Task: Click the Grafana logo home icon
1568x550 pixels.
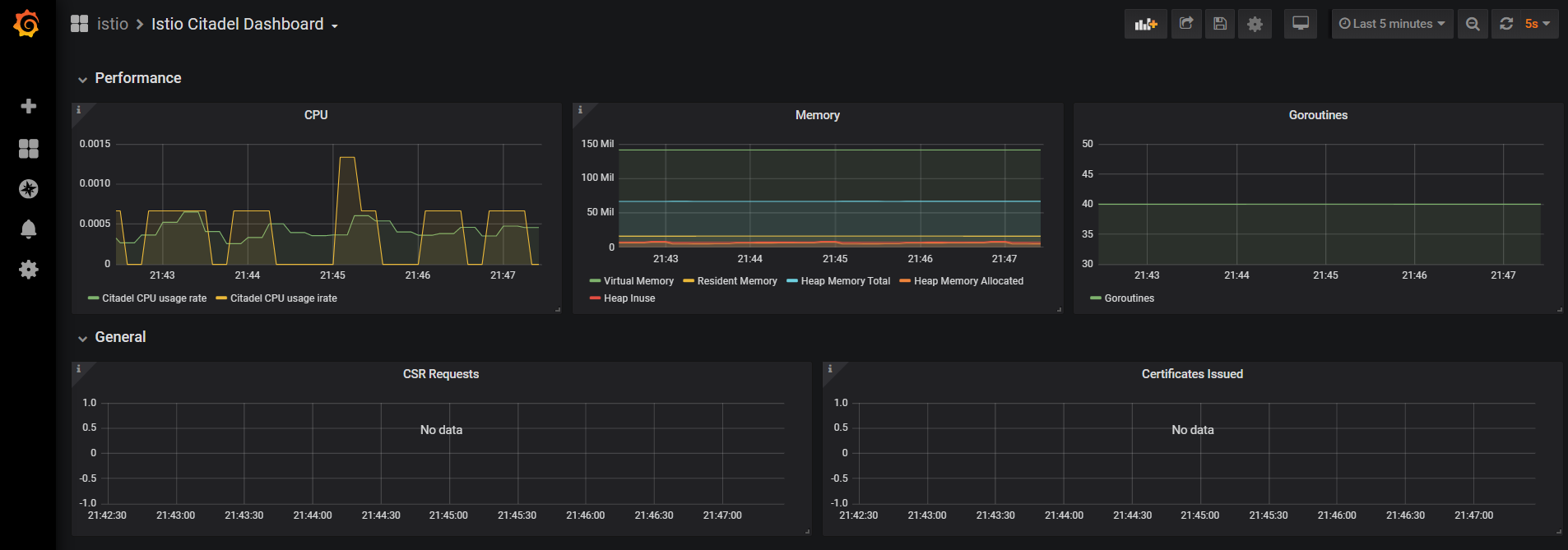Action: [x=27, y=24]
